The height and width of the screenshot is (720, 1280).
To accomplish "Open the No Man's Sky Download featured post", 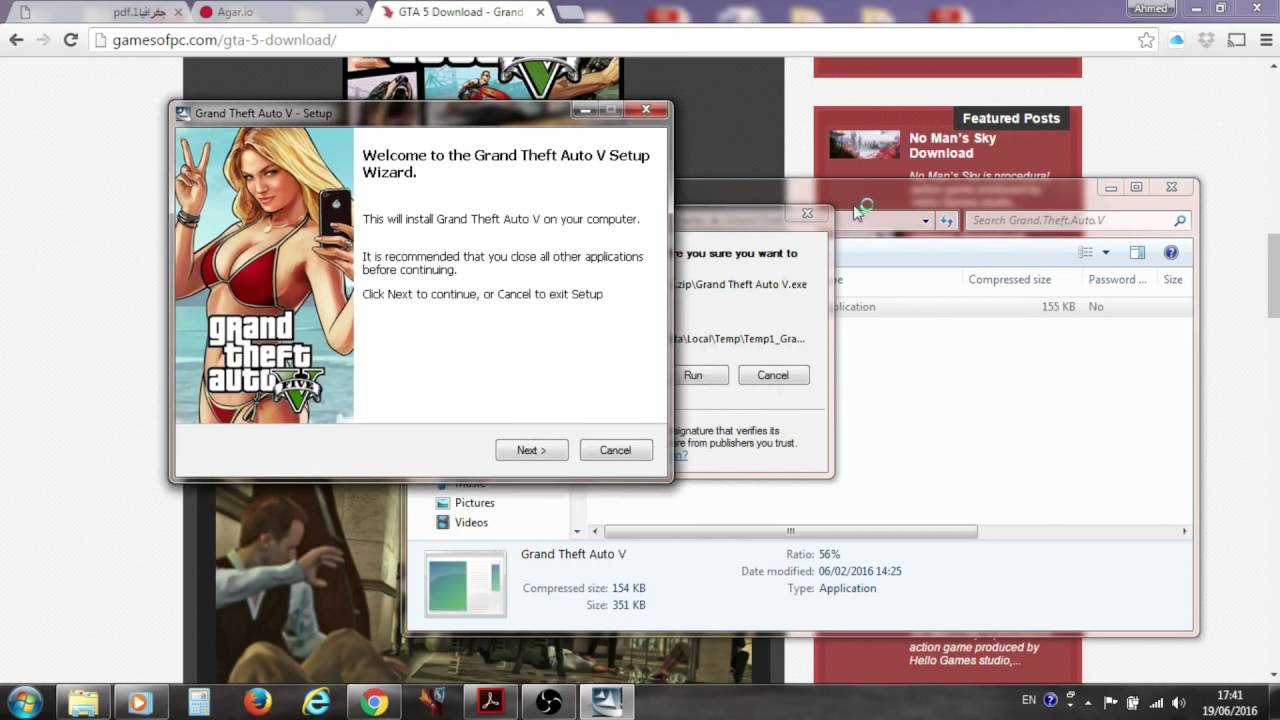I will [x=952, y=146].
